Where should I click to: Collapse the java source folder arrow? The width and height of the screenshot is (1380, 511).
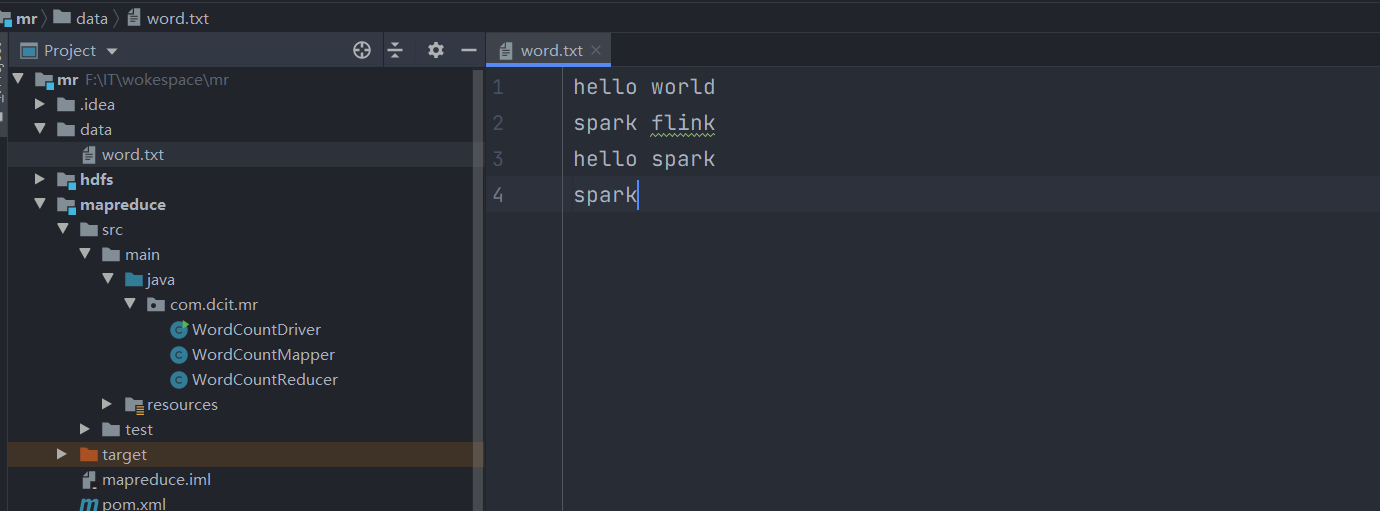(107, 279)
